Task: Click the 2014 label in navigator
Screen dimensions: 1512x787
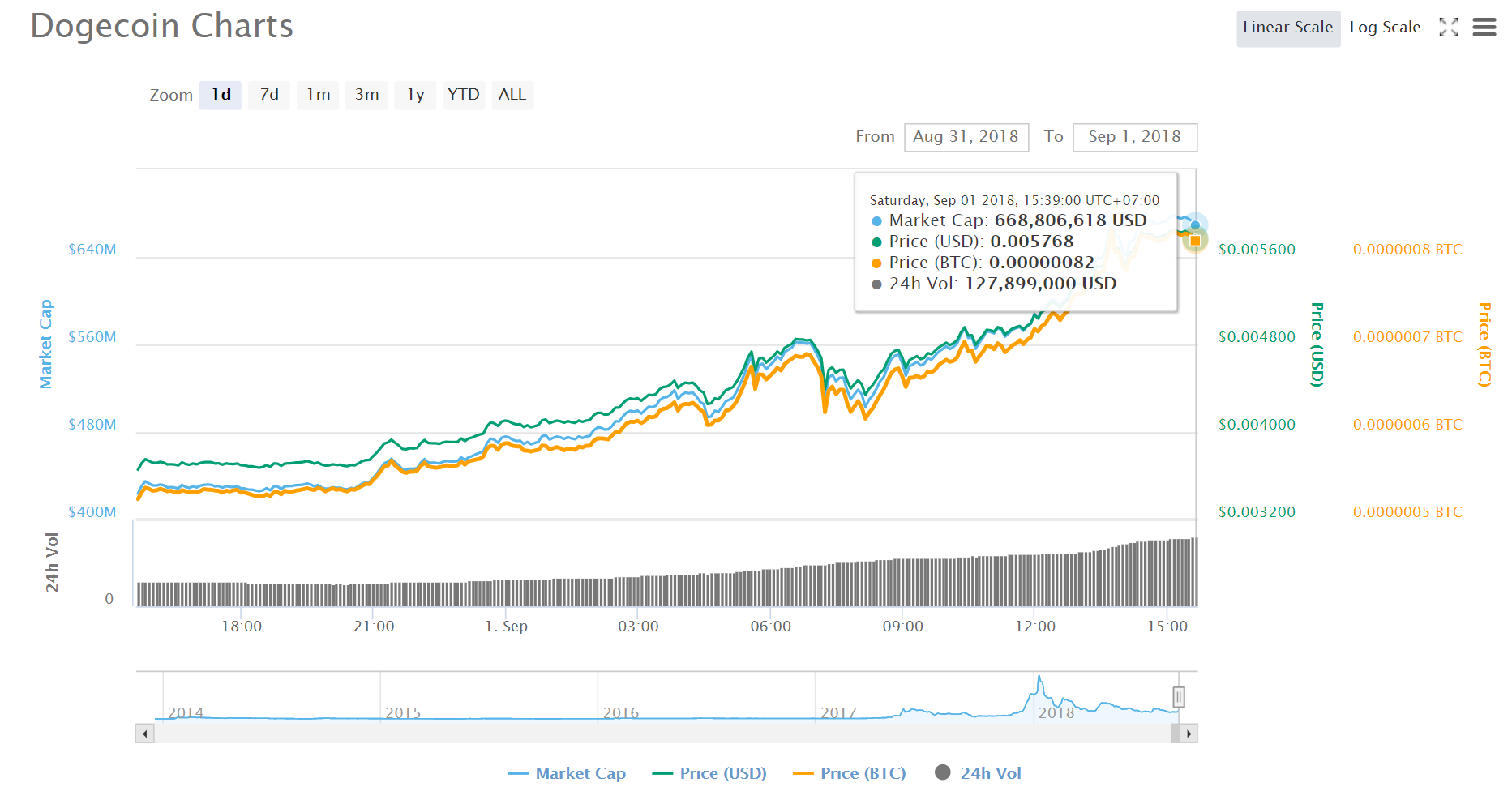Action: click(x=186, y=713)
